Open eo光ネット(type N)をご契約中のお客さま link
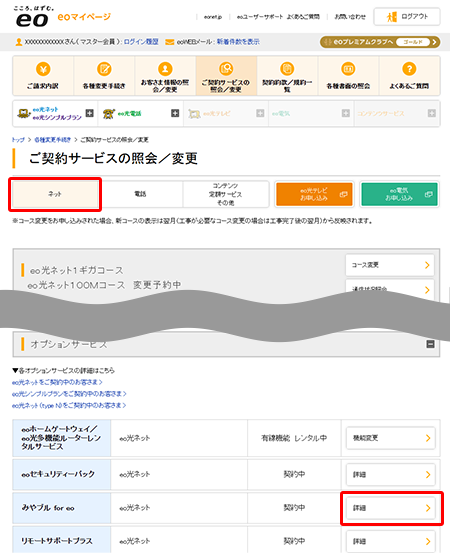Screen dimensions: 450x553 69,406
